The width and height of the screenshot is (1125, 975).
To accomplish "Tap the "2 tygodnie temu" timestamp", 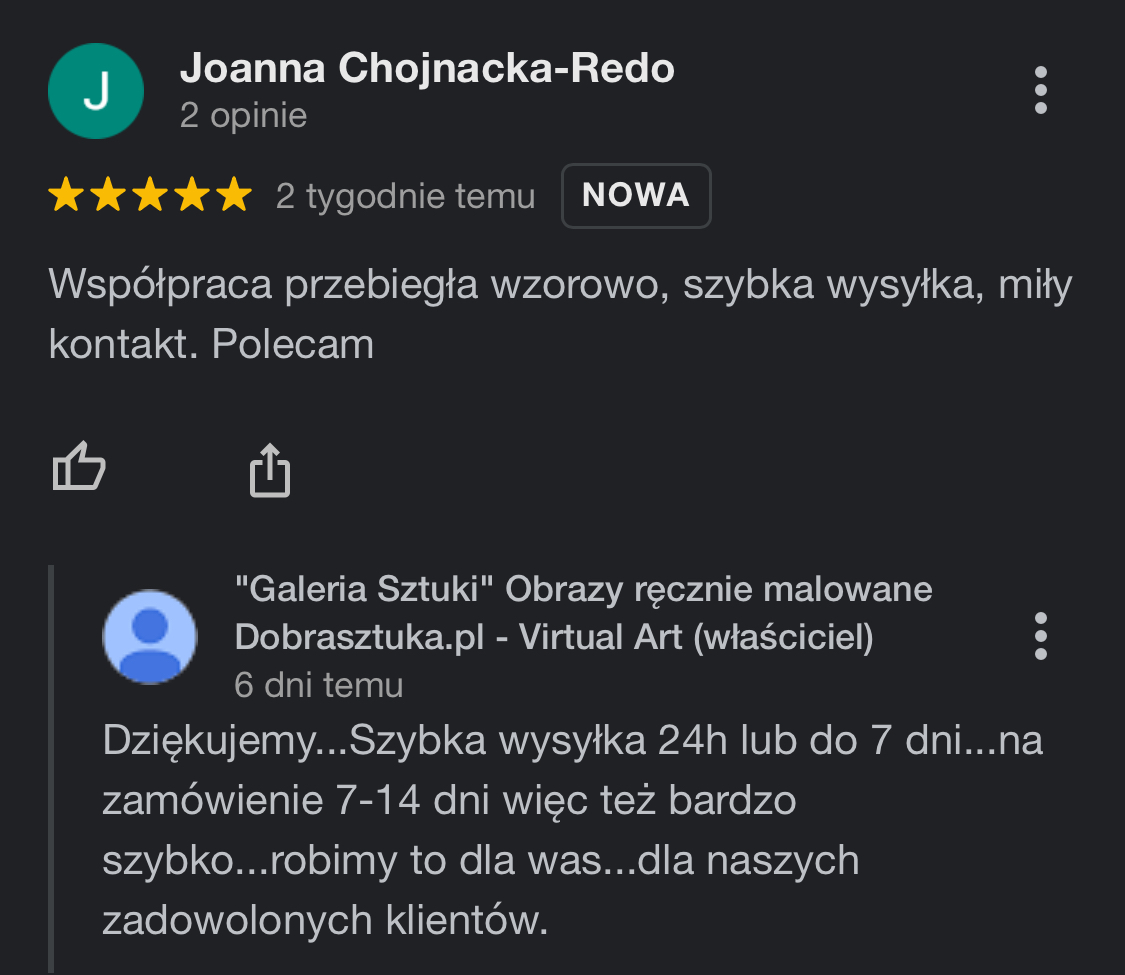I will pyautogui.click(x=405, y=196).
